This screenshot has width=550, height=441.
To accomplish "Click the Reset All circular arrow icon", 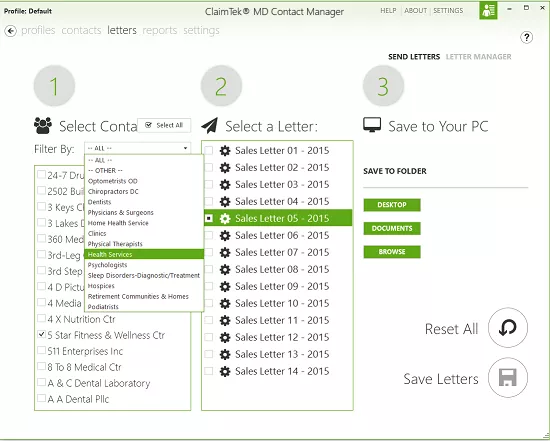I will [x=508, y=327].
